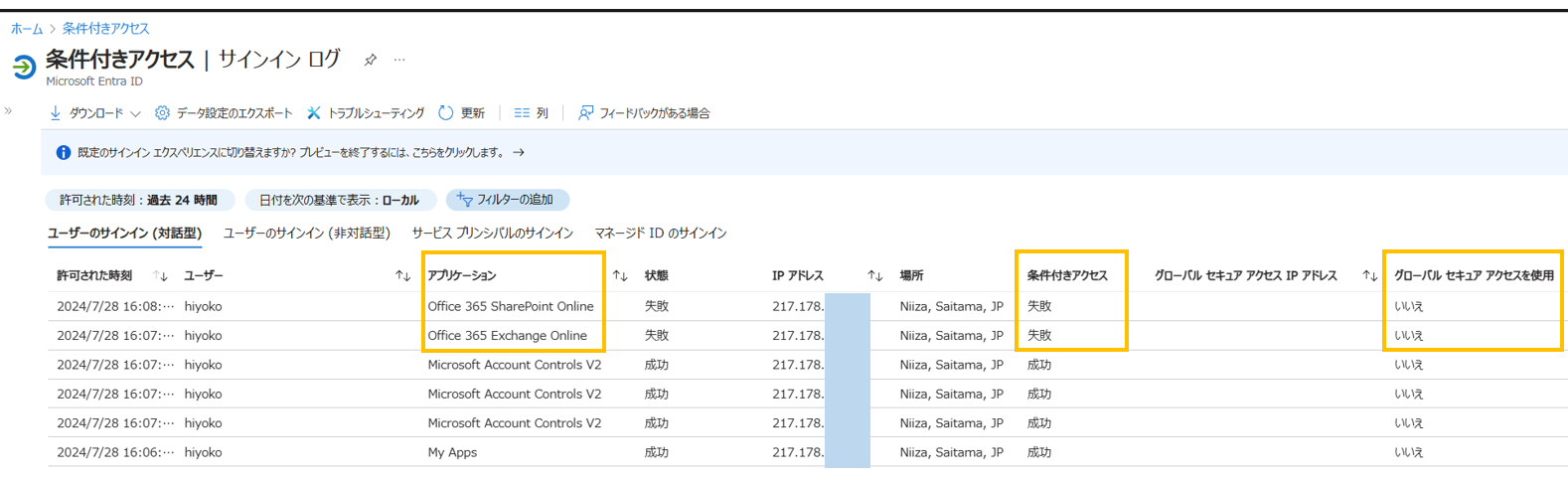Open the Office 365 Exchange Online sign-in row
The image size is (1568, 480).
[807, 336]
